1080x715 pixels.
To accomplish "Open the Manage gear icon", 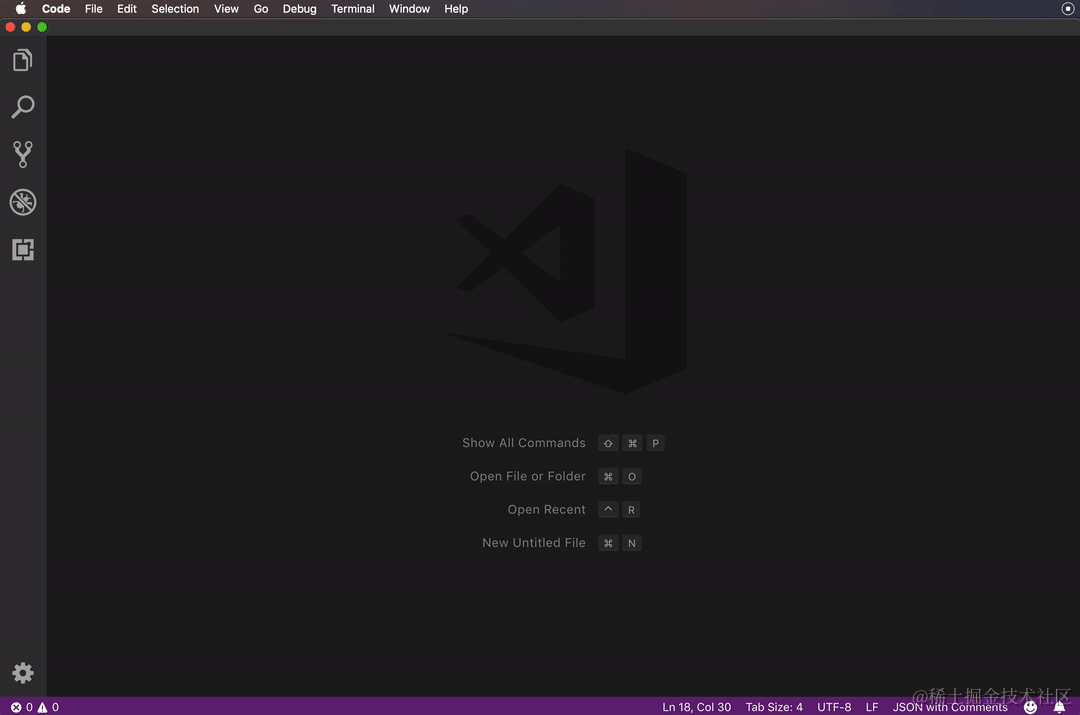I will [x=23, y=672].
